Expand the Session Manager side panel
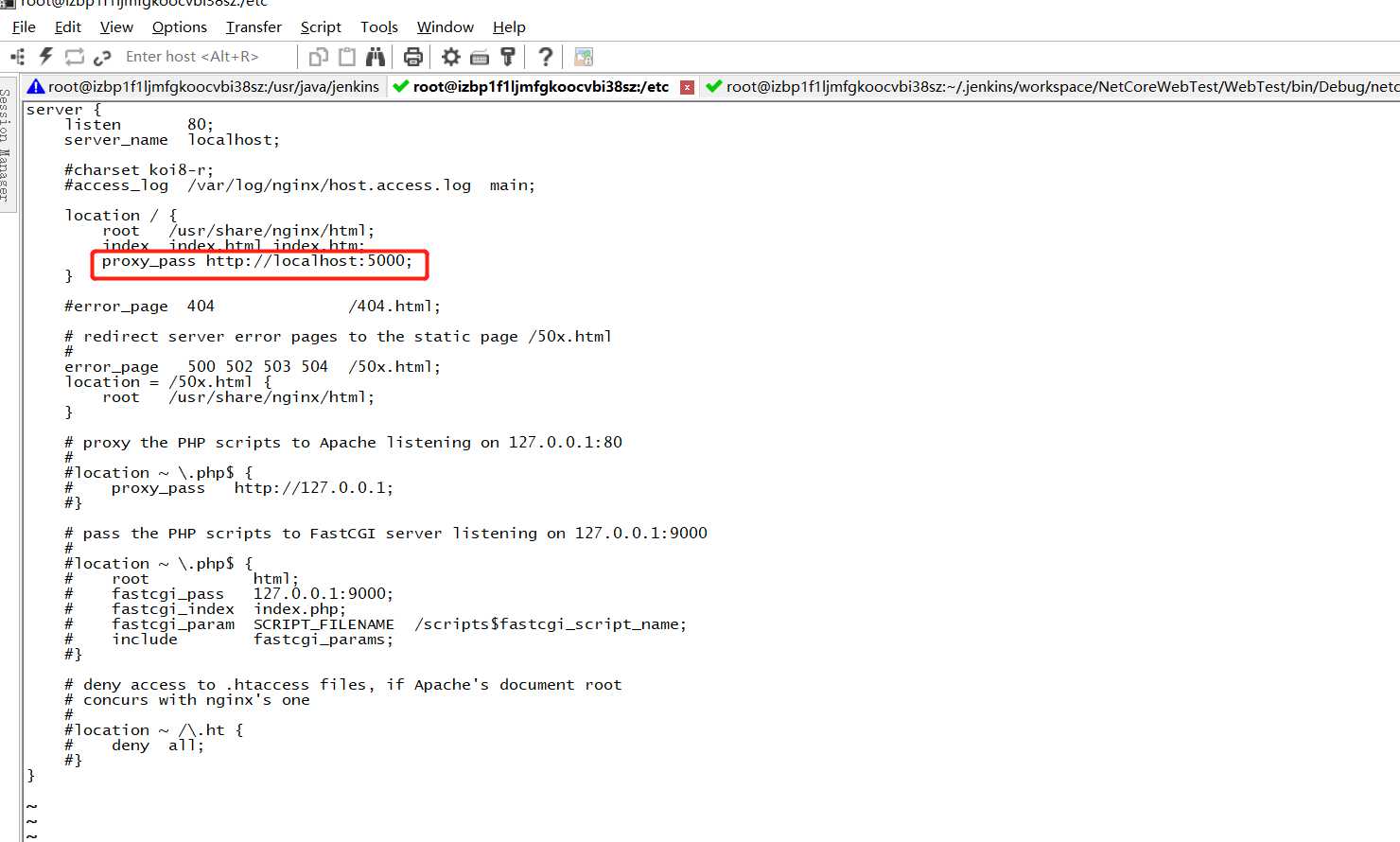This screenshot has height=842, width=1400. coord(7,144)
